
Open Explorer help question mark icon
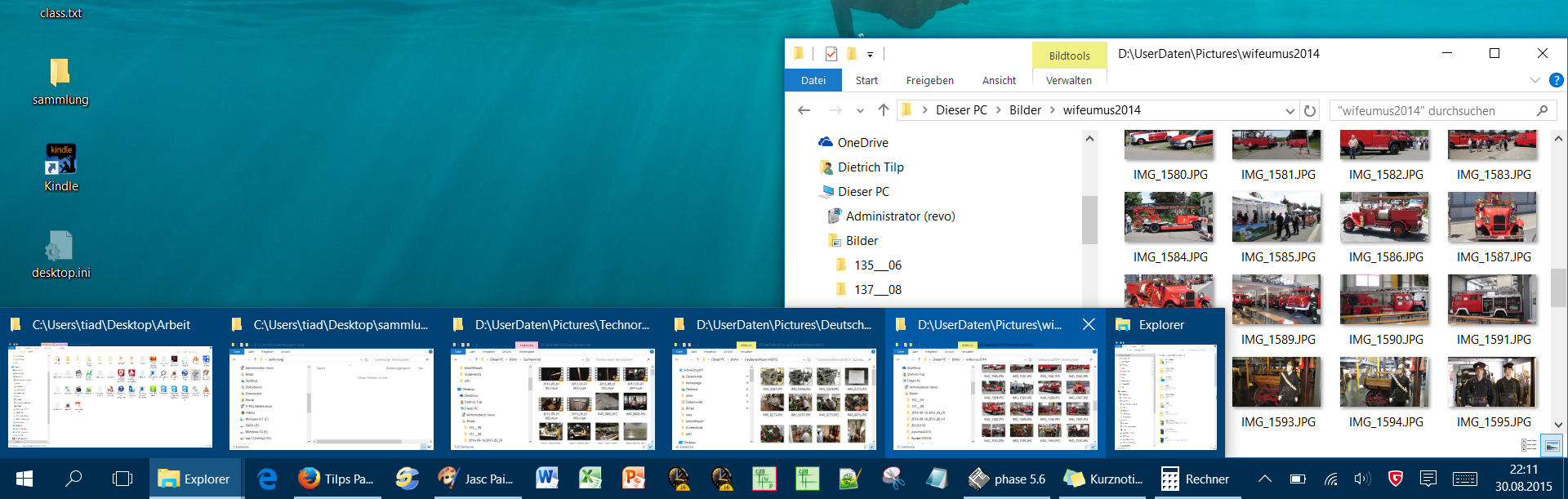pos(1556,80)
